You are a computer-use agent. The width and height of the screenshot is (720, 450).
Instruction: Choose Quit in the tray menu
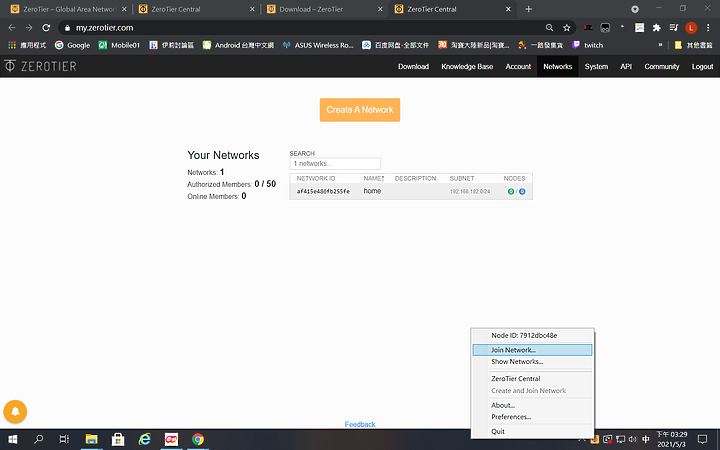(x=532, y=431)
